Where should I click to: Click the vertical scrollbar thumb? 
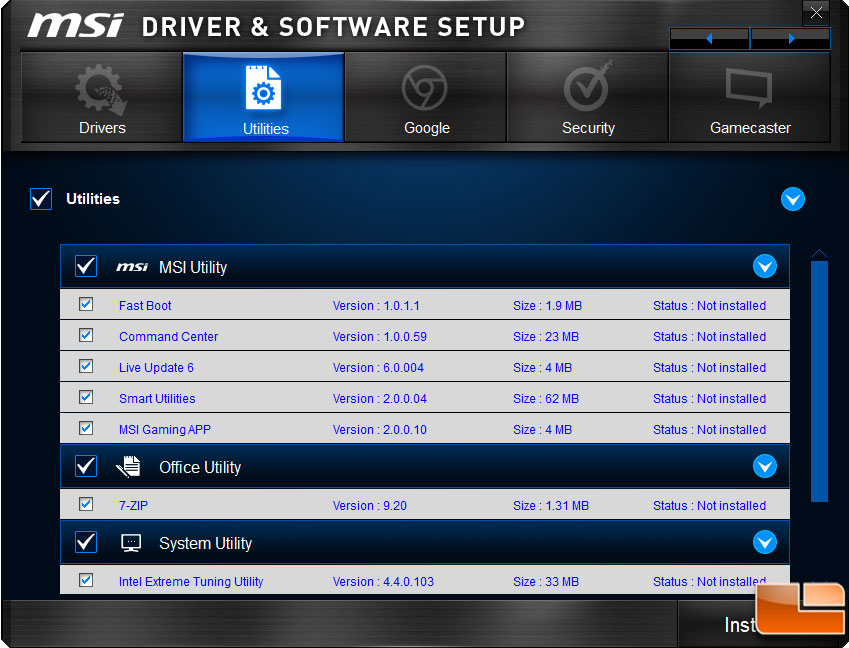tap(819, 381)
